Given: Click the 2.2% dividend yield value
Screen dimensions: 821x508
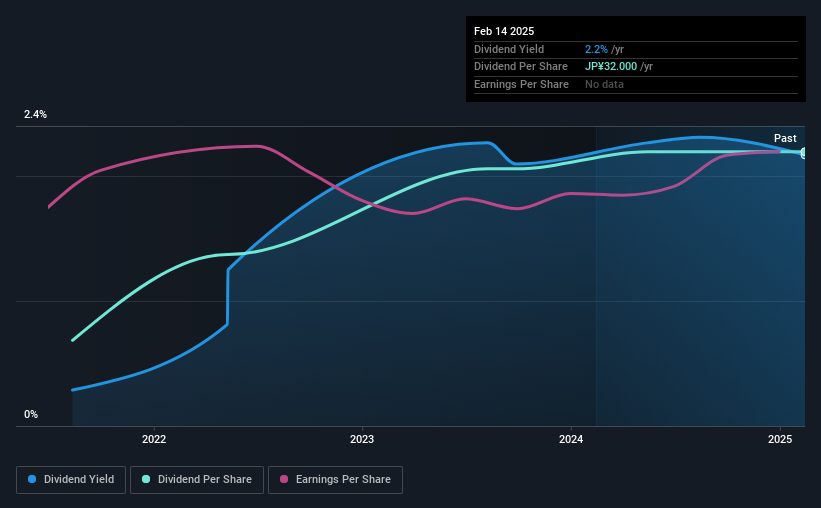Looking at the screenshot, I should 596,49.
